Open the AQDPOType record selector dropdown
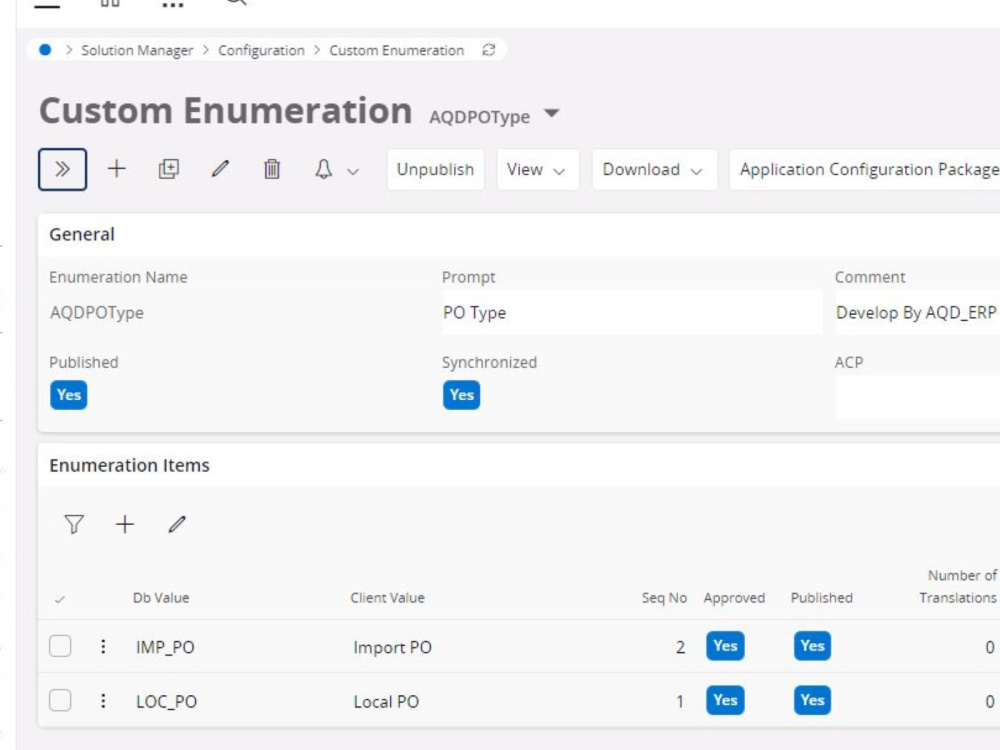Image resolution: width=1000 pixels, height=750 pixels. (x=552, y=114)
